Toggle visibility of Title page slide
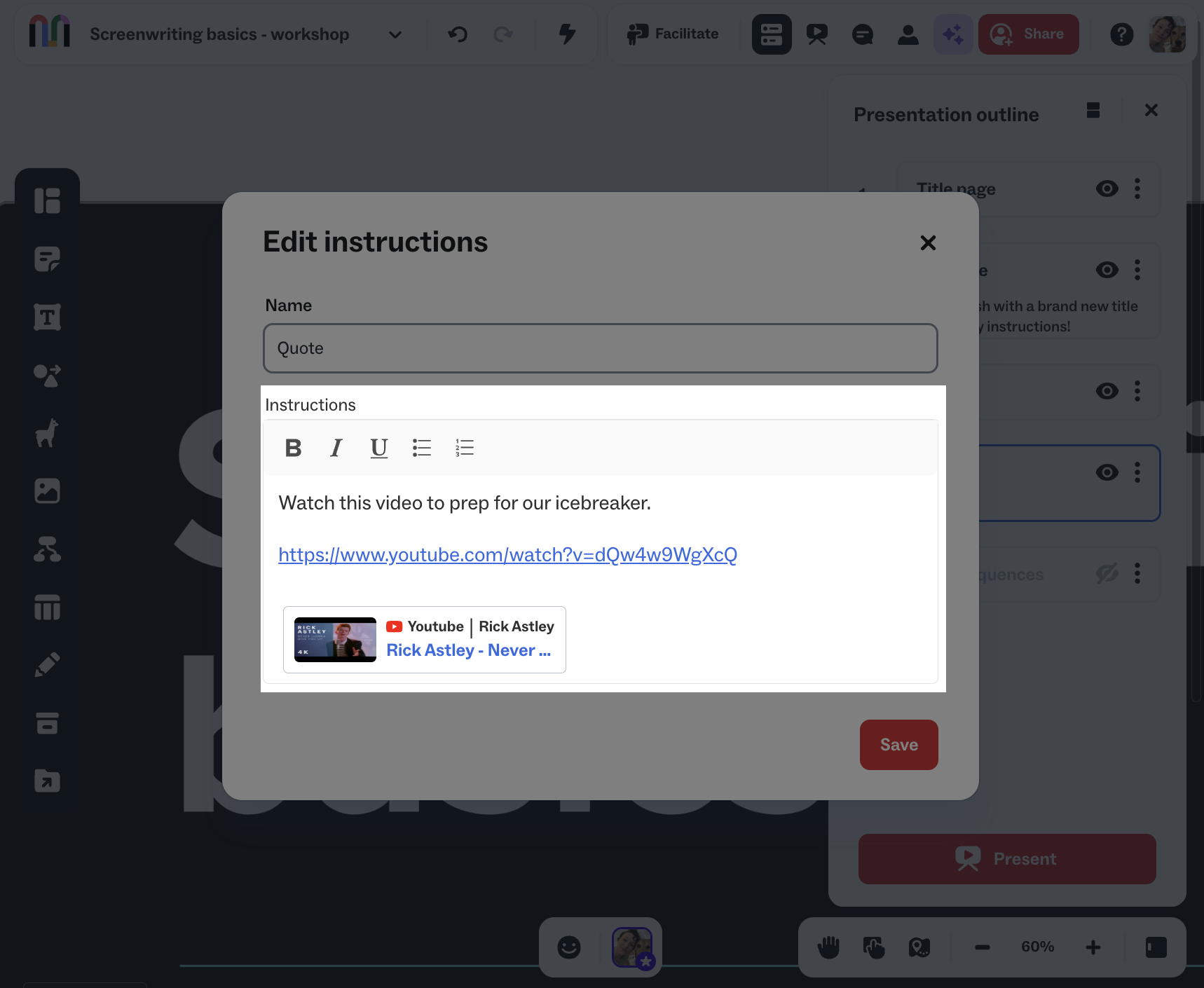This screenshot has height=988, width=1204. (x=1107, y=188)
